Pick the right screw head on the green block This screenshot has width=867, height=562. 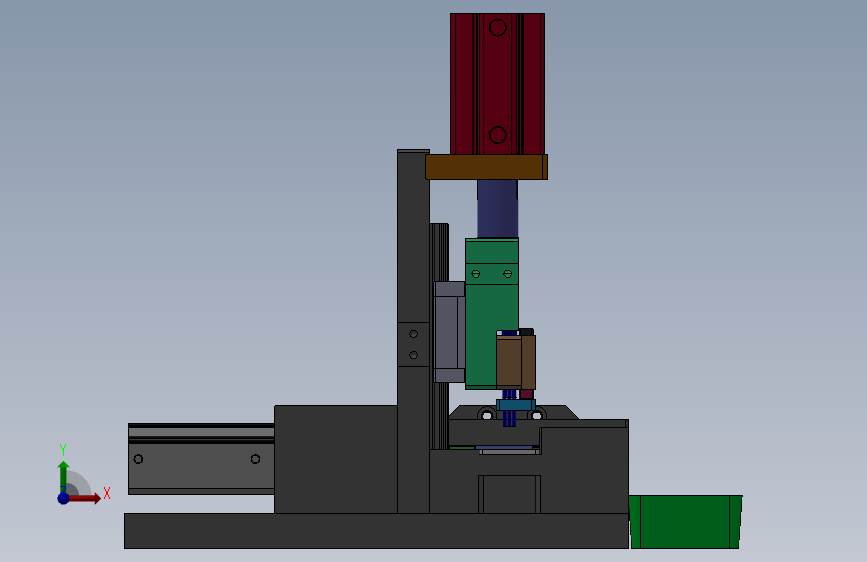pyautogui.click(x=507, y=274)
